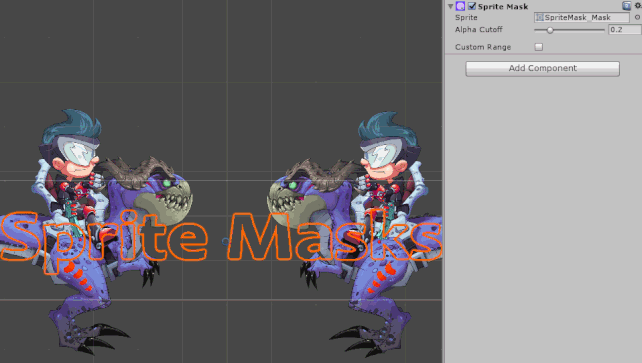Adjust the Alpha Cutoff slider handle
Screen dimensions: 642x363
point(550,30)
